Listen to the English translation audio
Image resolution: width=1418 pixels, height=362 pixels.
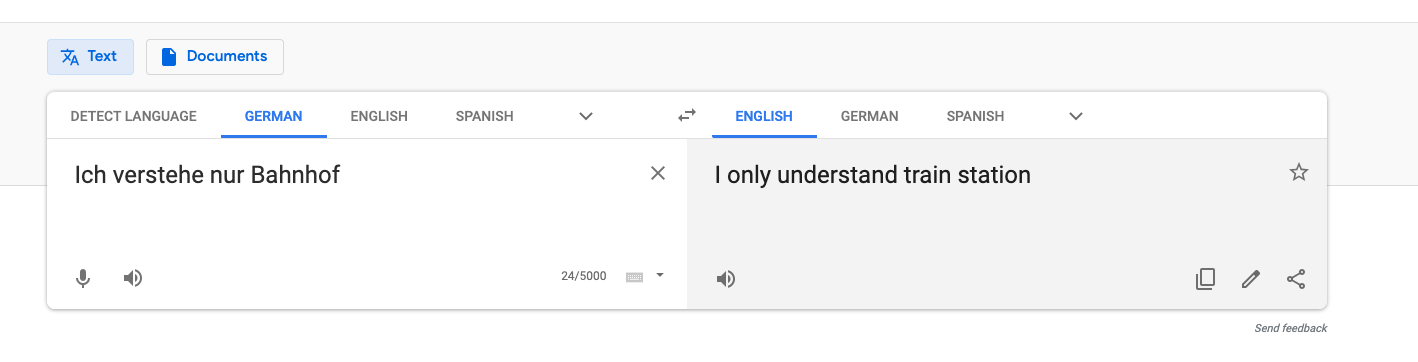point(726,279)
